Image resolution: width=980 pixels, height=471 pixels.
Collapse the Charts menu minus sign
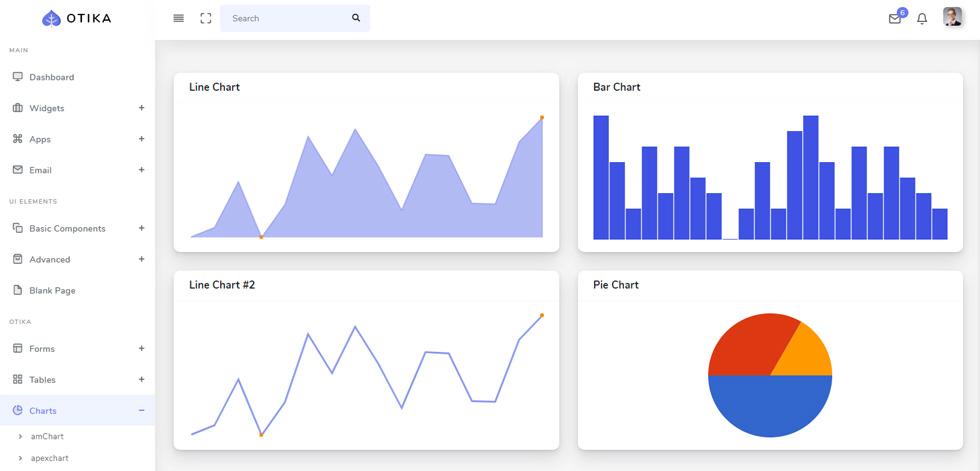tap(141, 410)
